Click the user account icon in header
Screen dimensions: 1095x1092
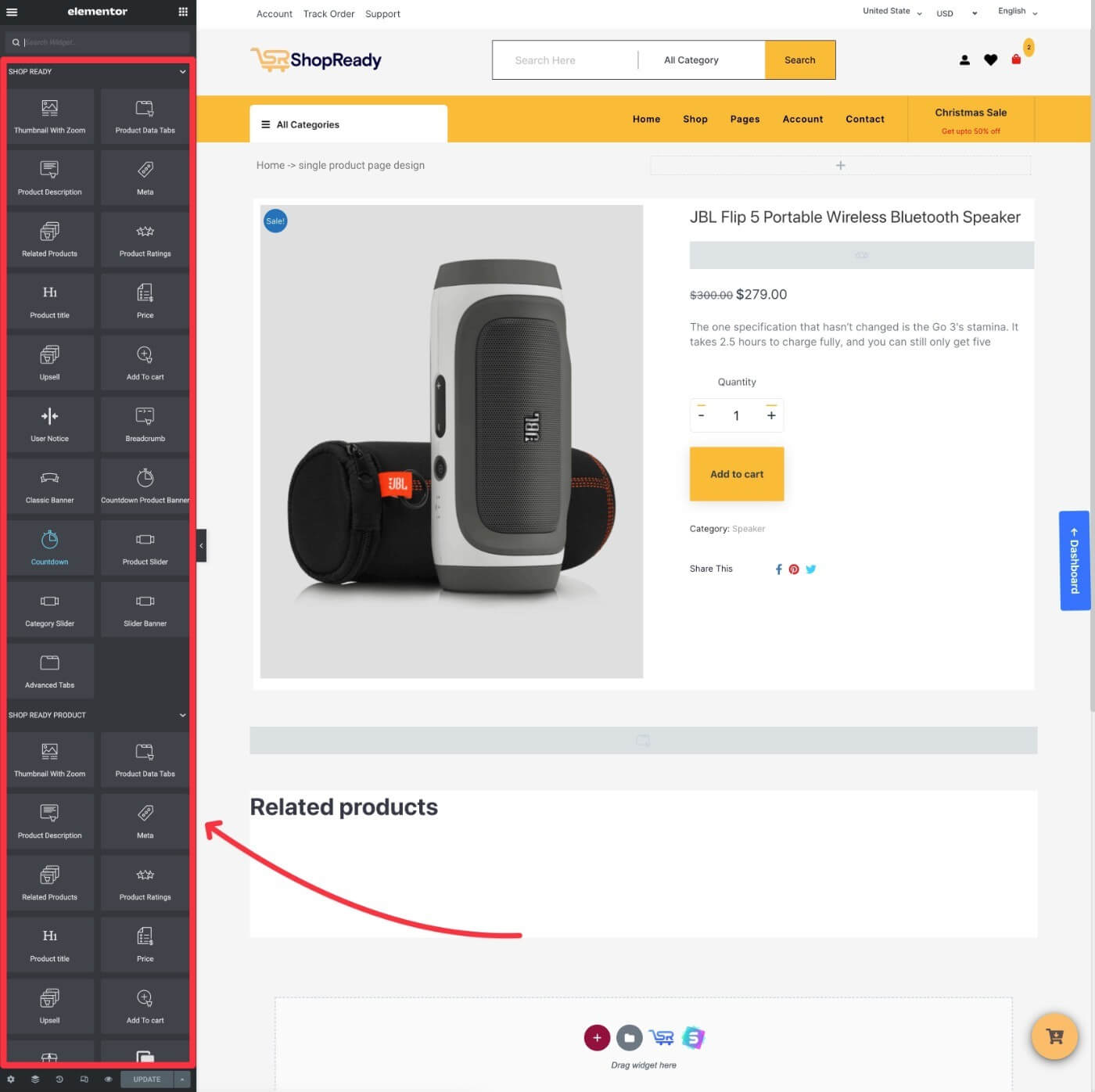964,60
